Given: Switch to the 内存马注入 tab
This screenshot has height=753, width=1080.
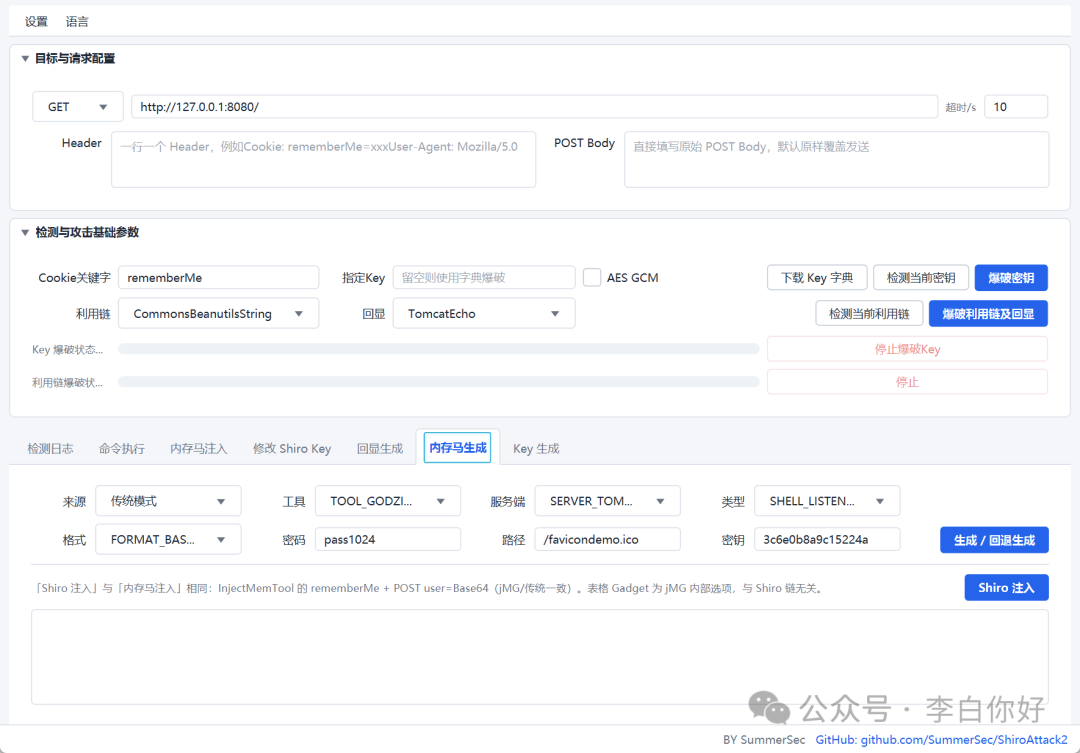Looking at the screenshot, I should (198, 448).
